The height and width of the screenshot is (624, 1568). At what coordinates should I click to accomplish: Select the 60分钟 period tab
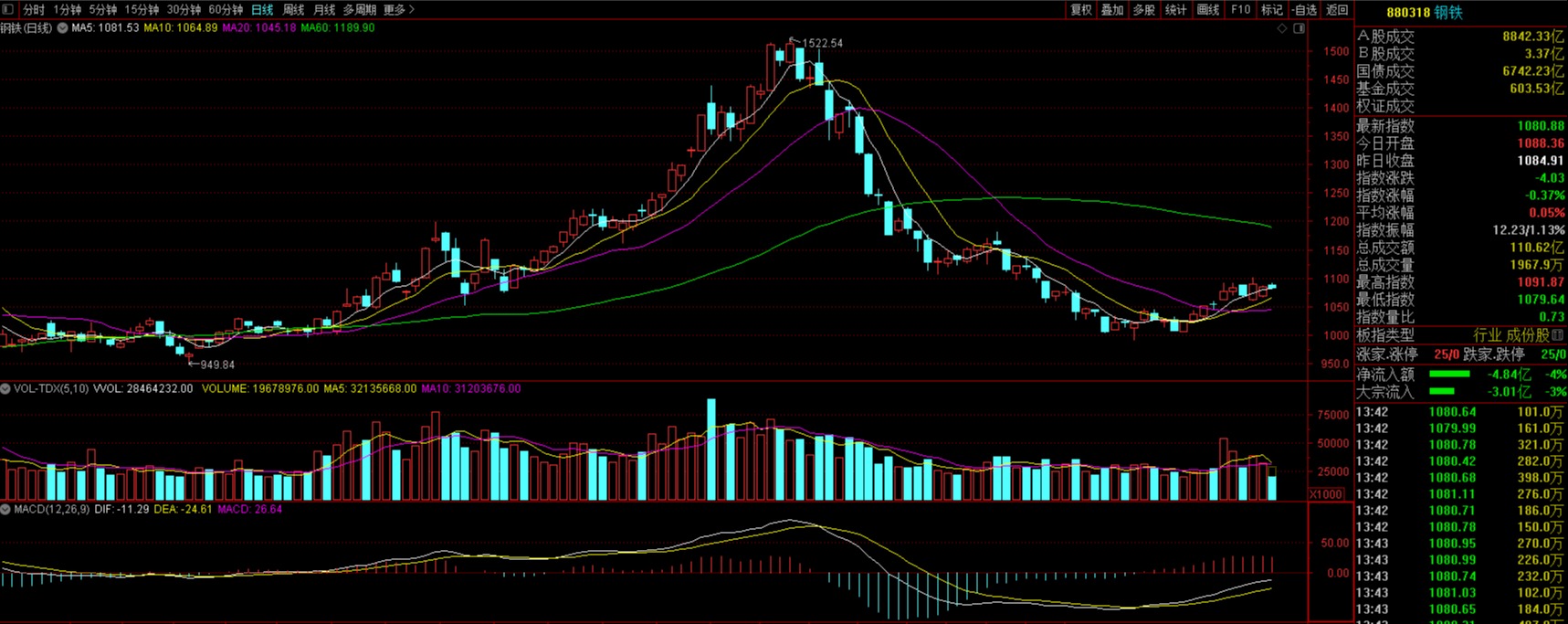tap(226, 10)
